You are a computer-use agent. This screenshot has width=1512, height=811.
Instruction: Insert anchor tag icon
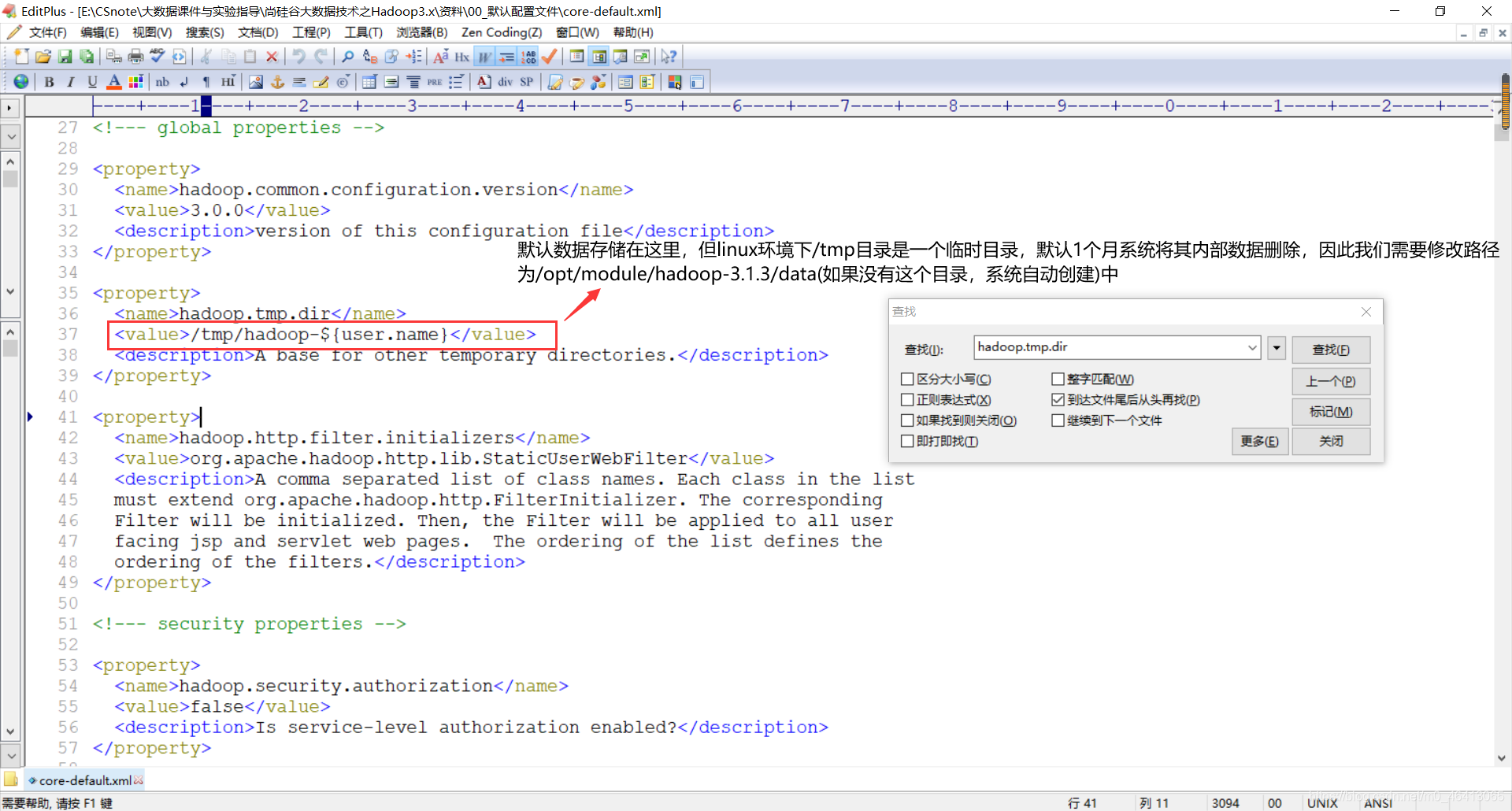(277, 82)
